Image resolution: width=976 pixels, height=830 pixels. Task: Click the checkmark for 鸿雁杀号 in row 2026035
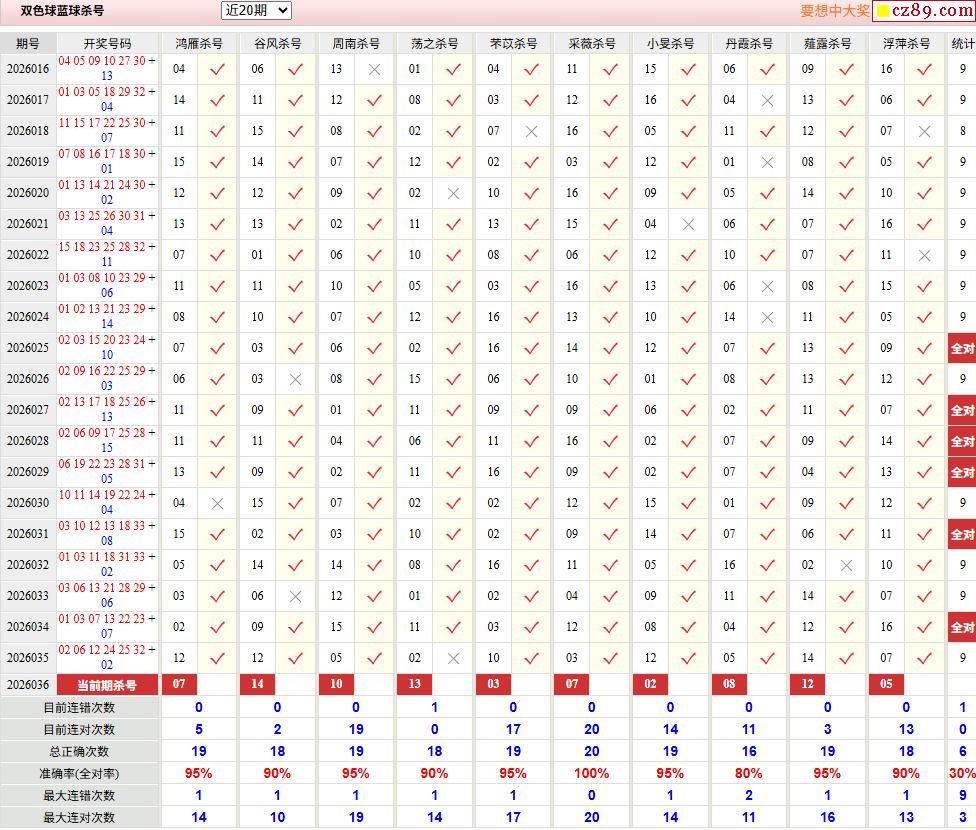pos(217,658)
